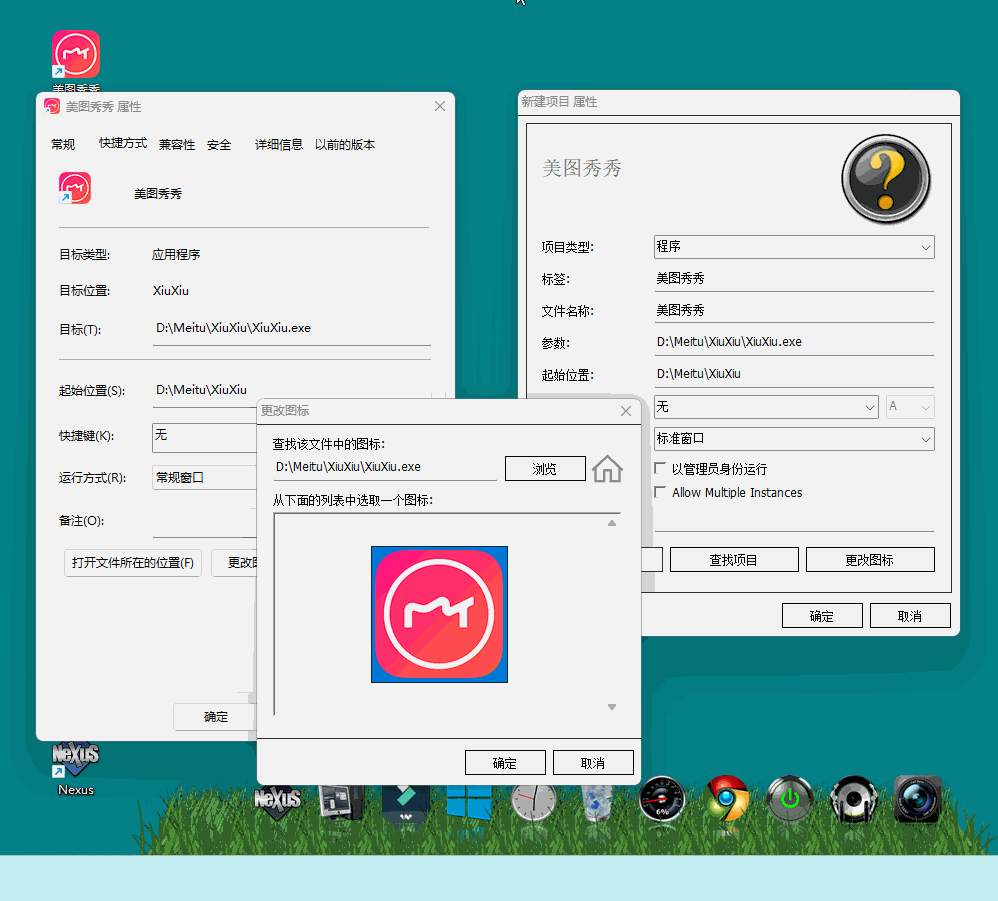Click the question mark icon in 新建项目 属性

click(886, 179)
